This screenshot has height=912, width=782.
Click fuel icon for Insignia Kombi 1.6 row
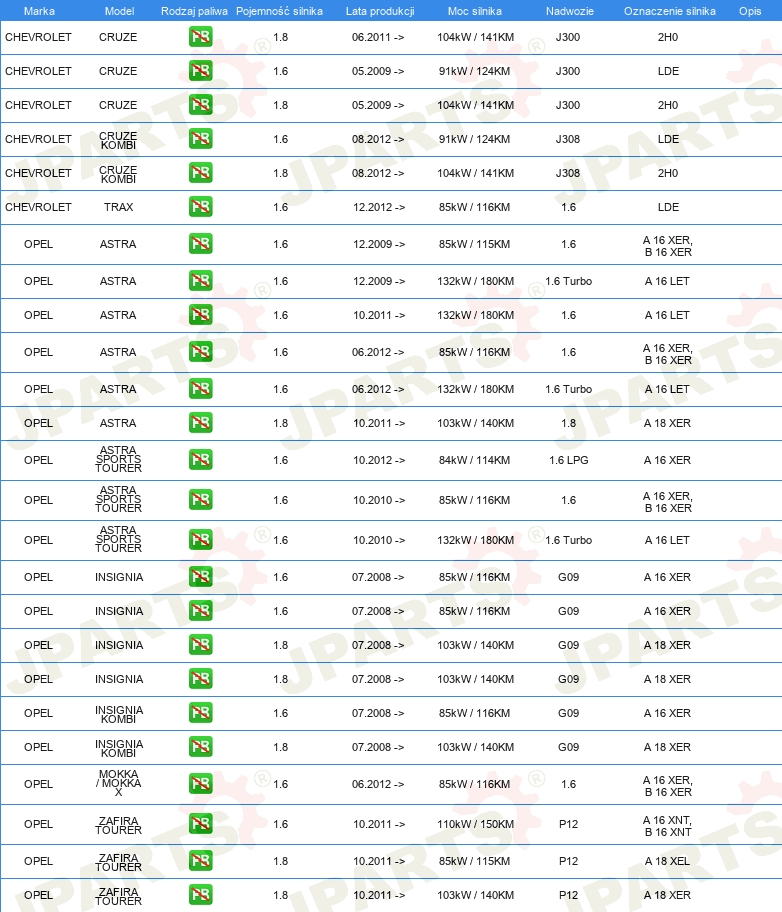pos(201,712)
